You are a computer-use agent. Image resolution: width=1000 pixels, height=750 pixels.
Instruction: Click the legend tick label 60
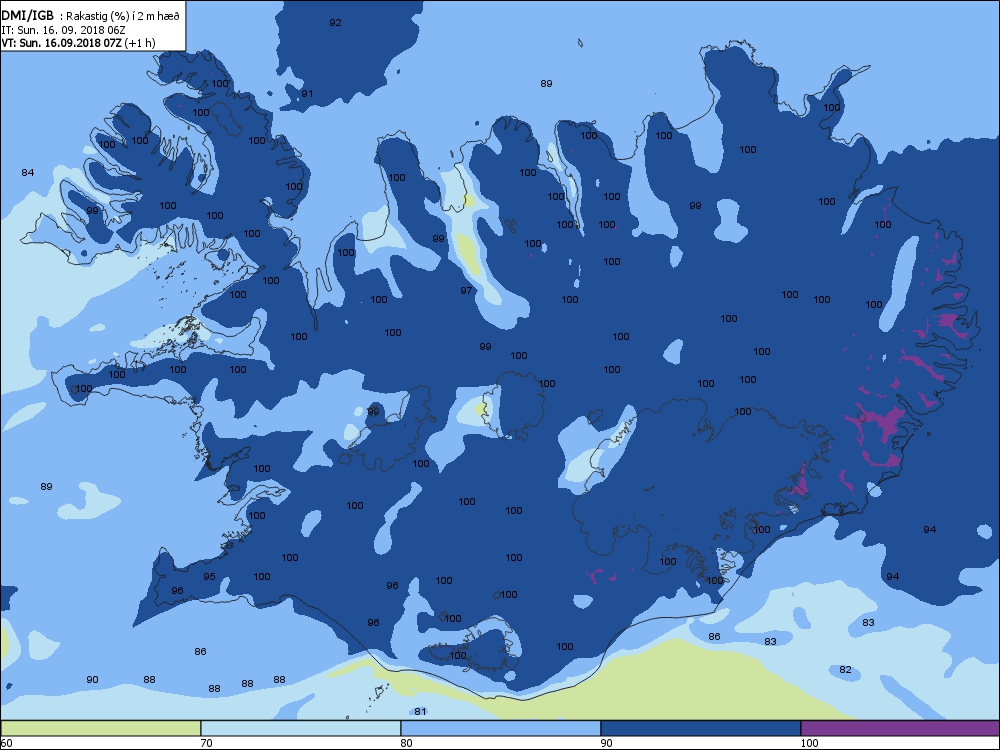[x=6, y=742]
